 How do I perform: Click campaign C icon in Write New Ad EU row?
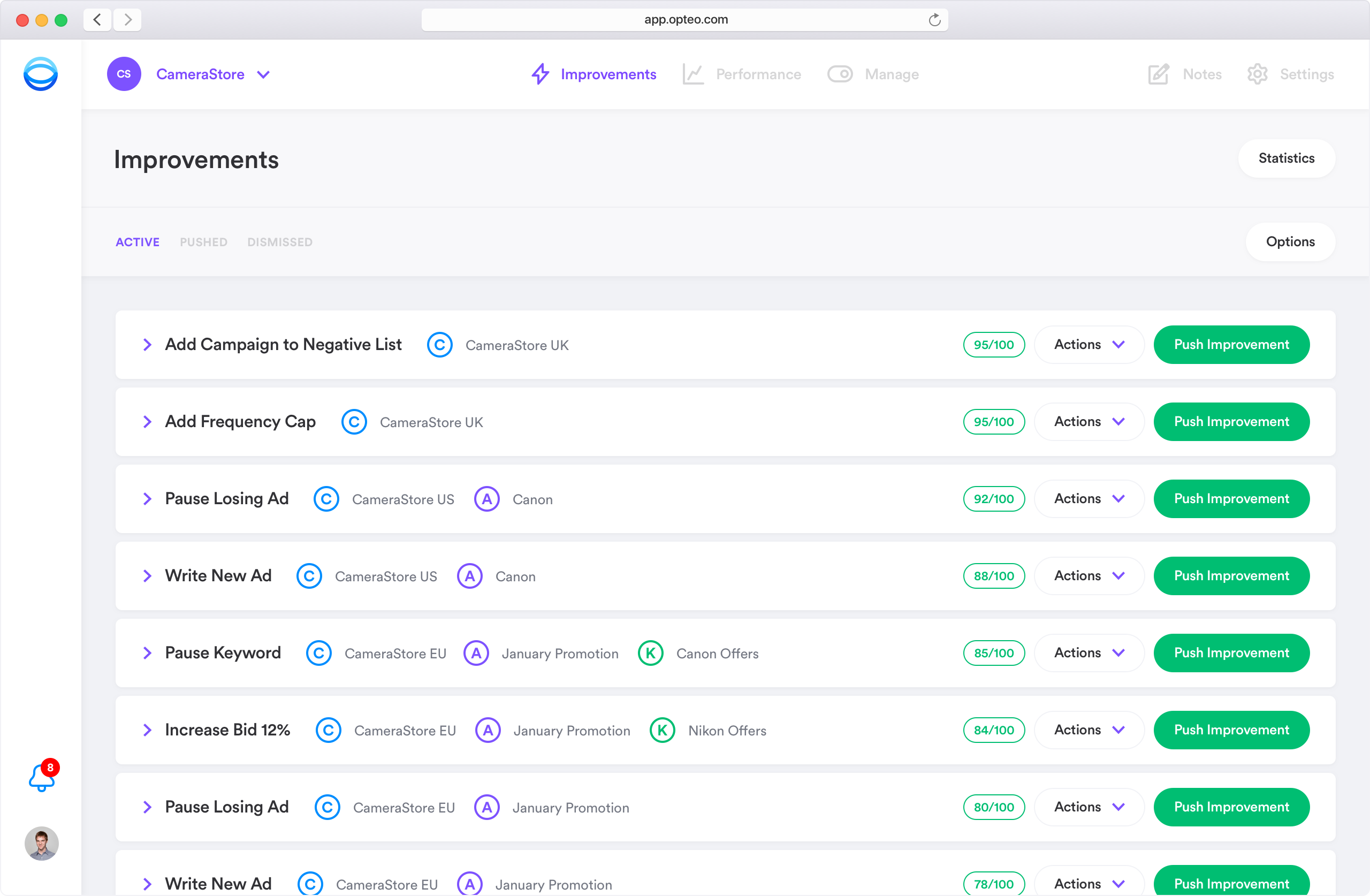(310, 884)
